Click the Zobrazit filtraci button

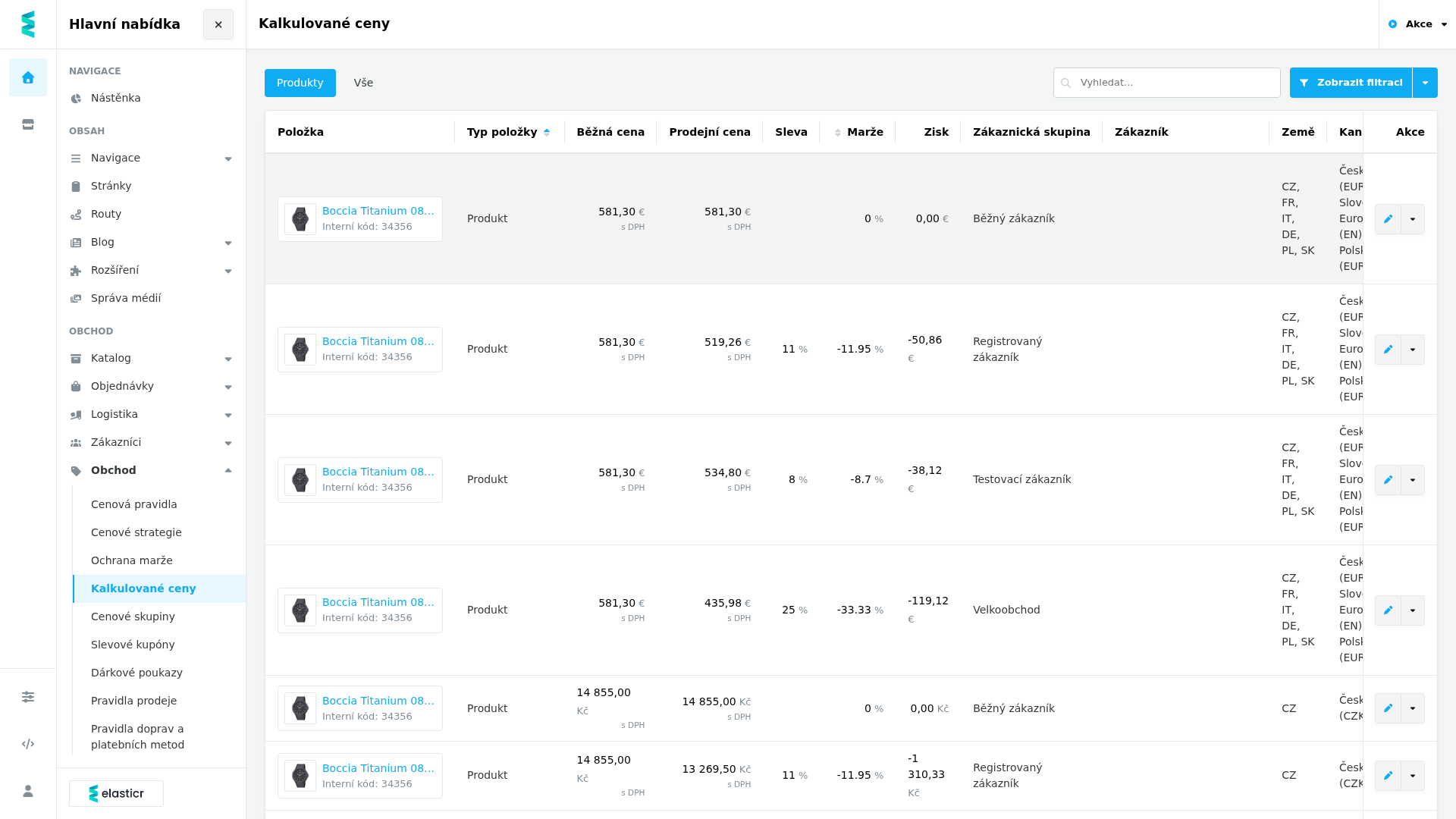click(1351, 83)
